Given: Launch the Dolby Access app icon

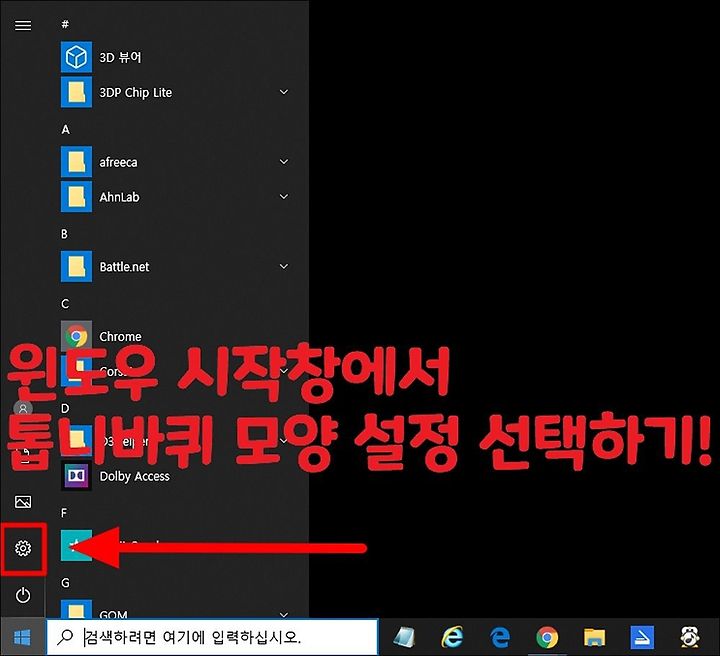Looking at the screenshot, I should pos(76,476).
